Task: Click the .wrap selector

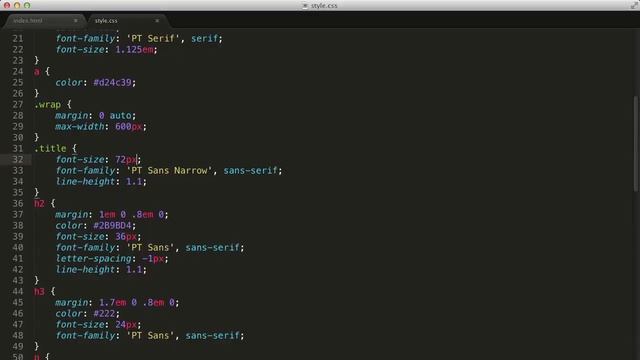Action: point(47,104)
